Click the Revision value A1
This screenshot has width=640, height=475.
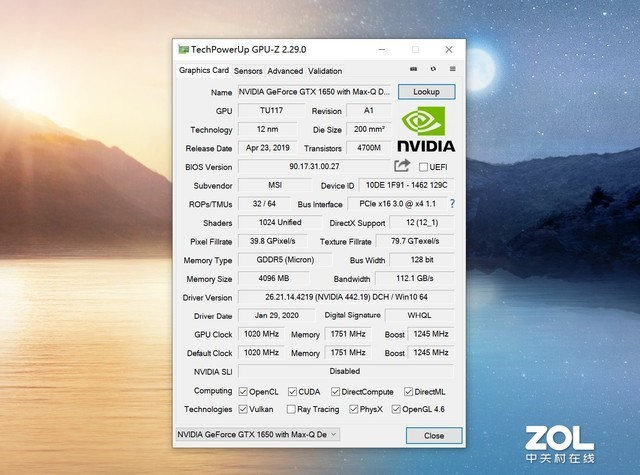tap(369, 111)
